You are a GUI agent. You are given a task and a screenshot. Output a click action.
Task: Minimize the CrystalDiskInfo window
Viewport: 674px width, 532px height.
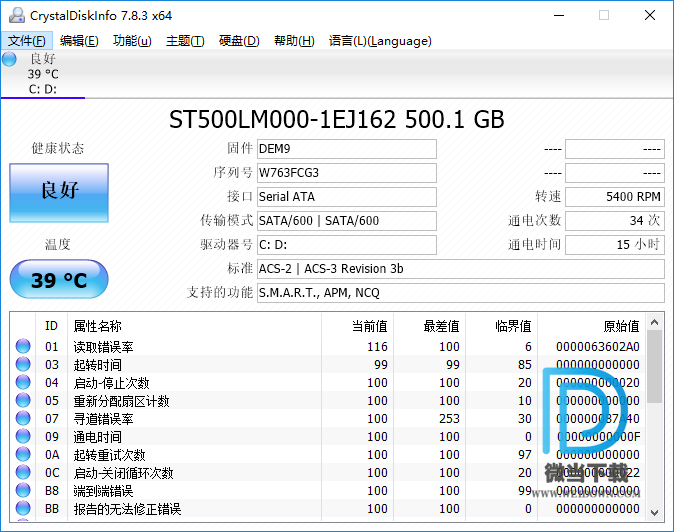559,15
